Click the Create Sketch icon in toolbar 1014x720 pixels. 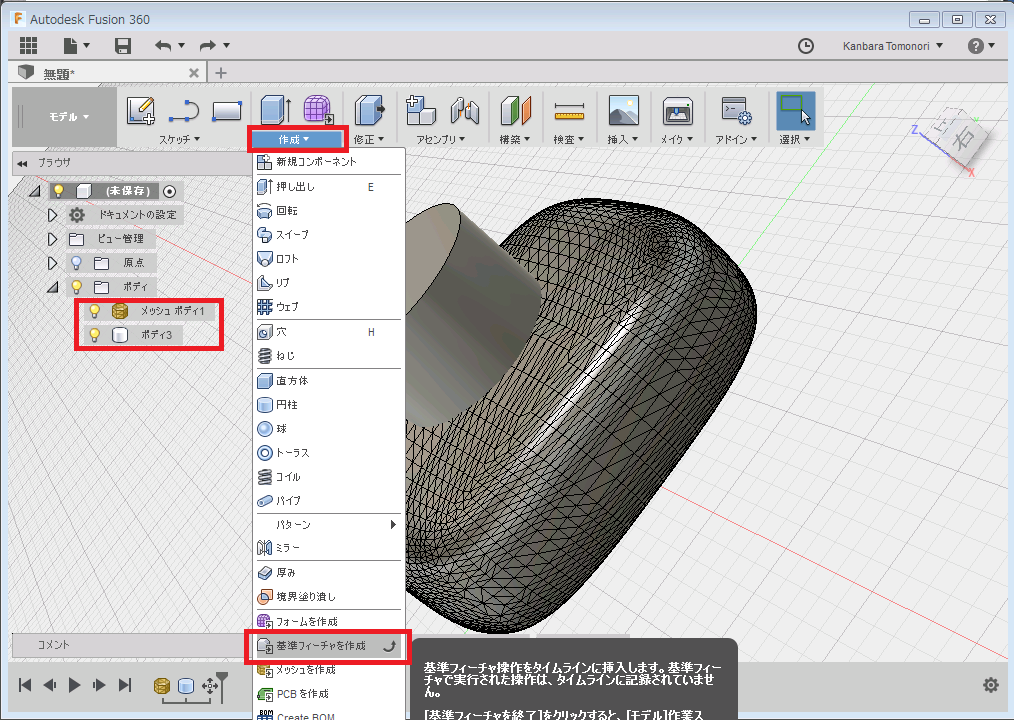pos(141,110)
